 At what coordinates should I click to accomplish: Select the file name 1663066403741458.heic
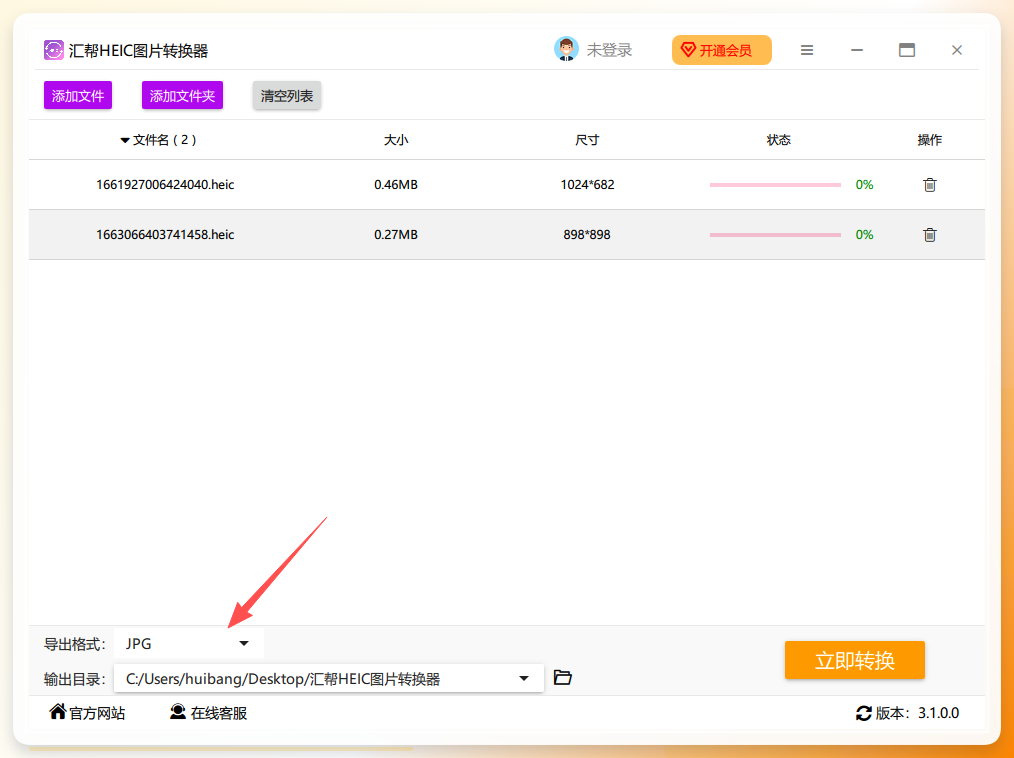(x=165, y=235)
